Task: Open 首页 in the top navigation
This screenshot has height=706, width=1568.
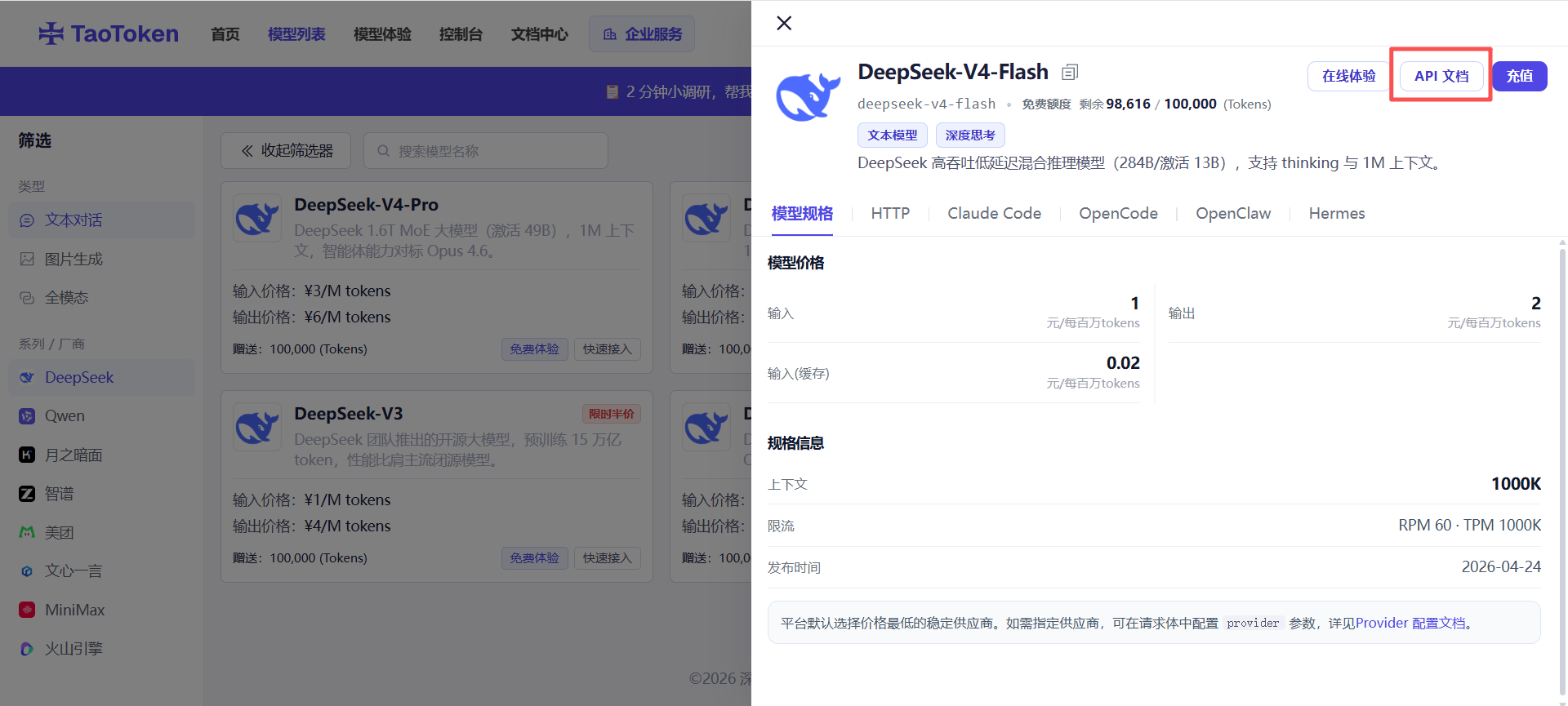Action: pos(225,34)
